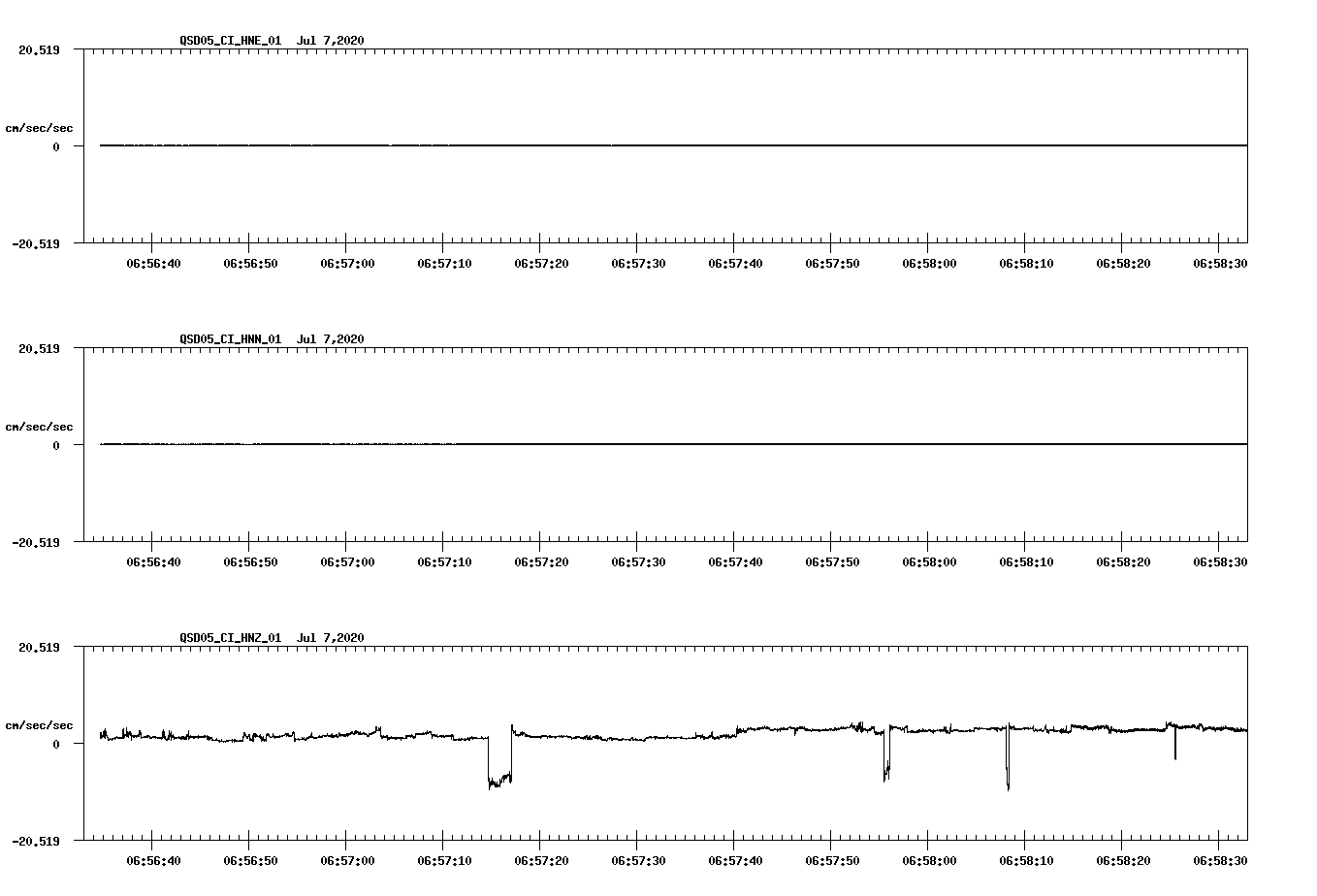Click the 0 baseline label on HNE axis
The image size is (1317, 896).
(56, 147)
